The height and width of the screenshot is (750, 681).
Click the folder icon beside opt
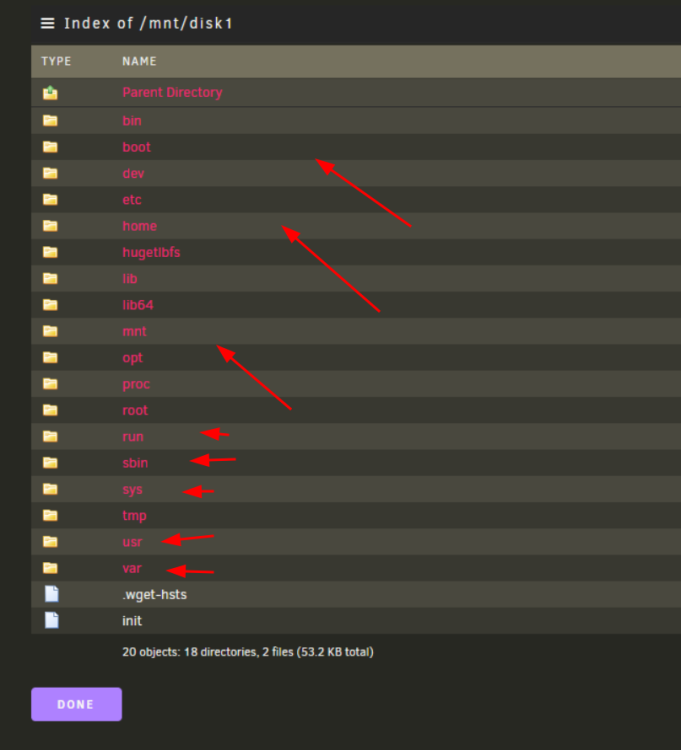coord(50,357)
